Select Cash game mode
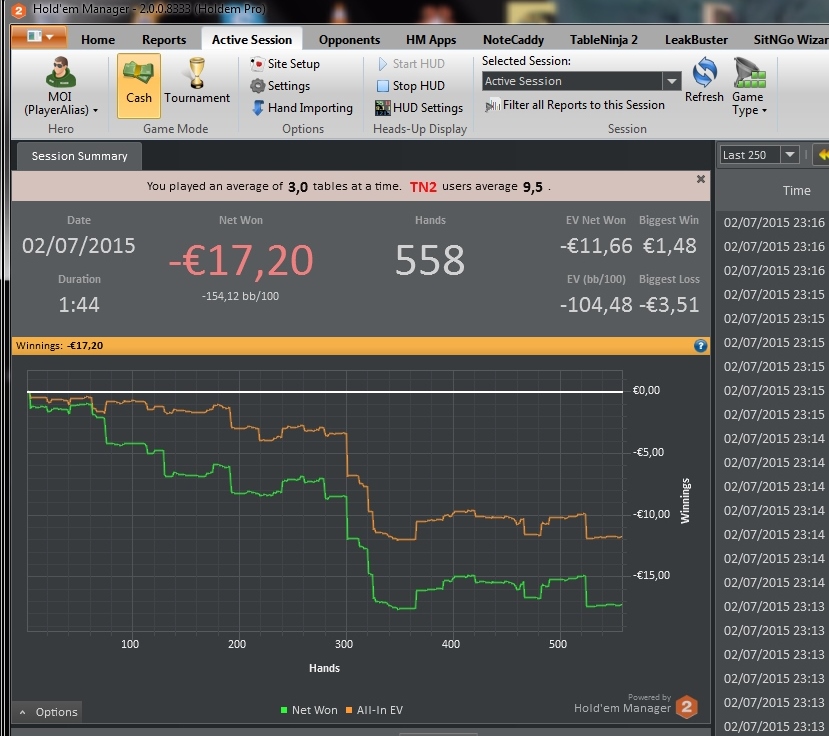The width and height of the screenshot is (829, 736). pyautogui.click(x=139, y=85)
